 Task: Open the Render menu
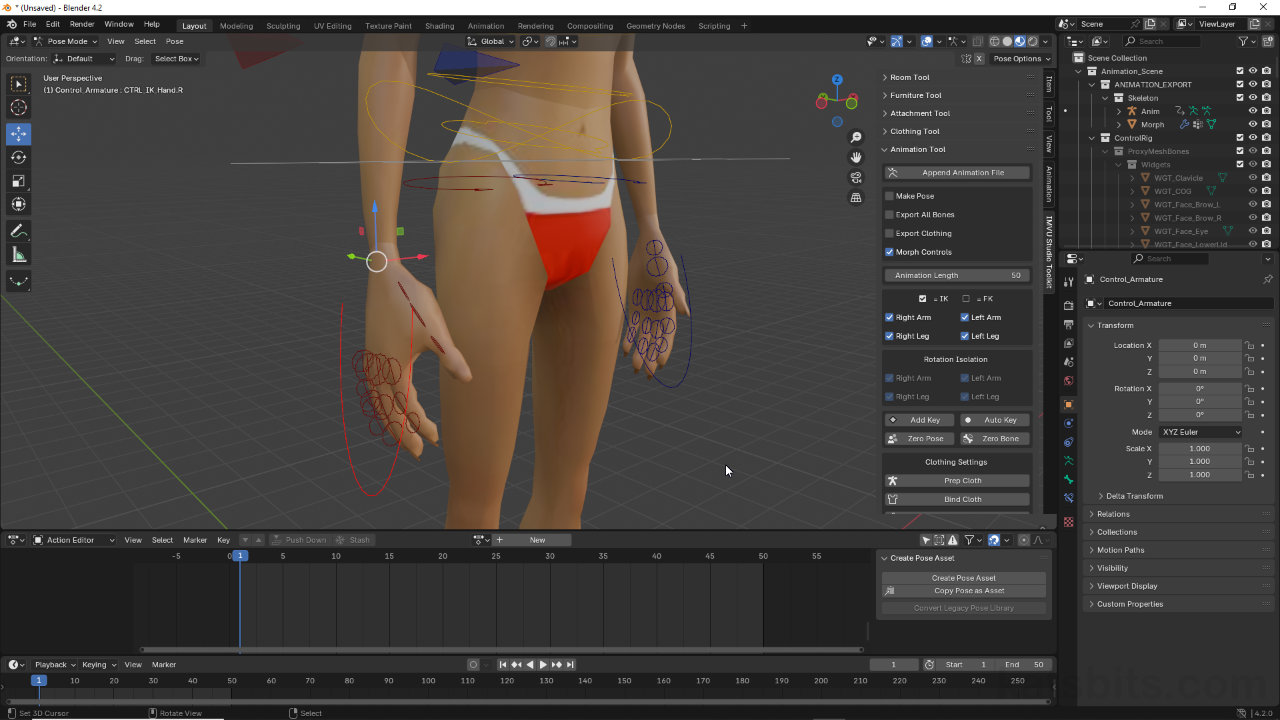[82, 24]
